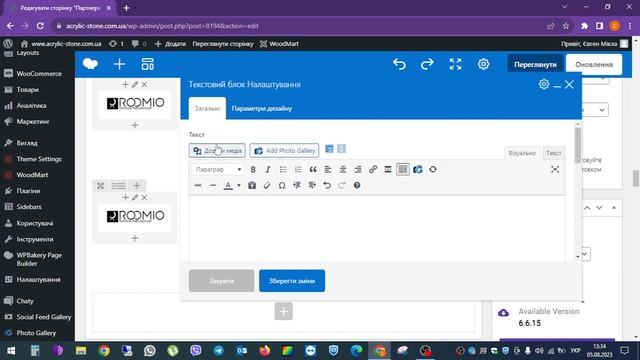Click Зберегти зміни to save changes

(x=292, y=281)
